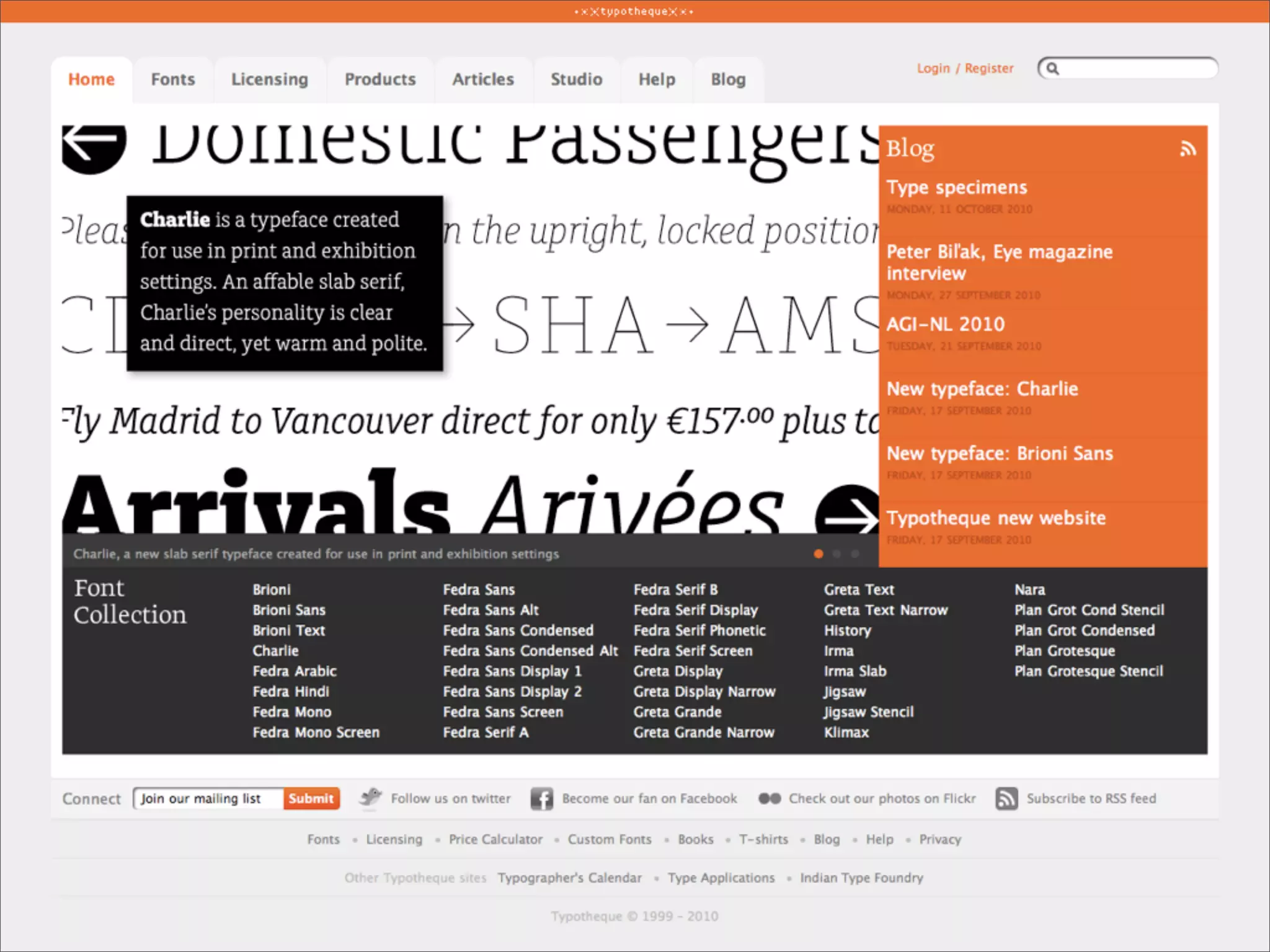
Task: Read the Type specimens blog post
Action: coord(956,187)
